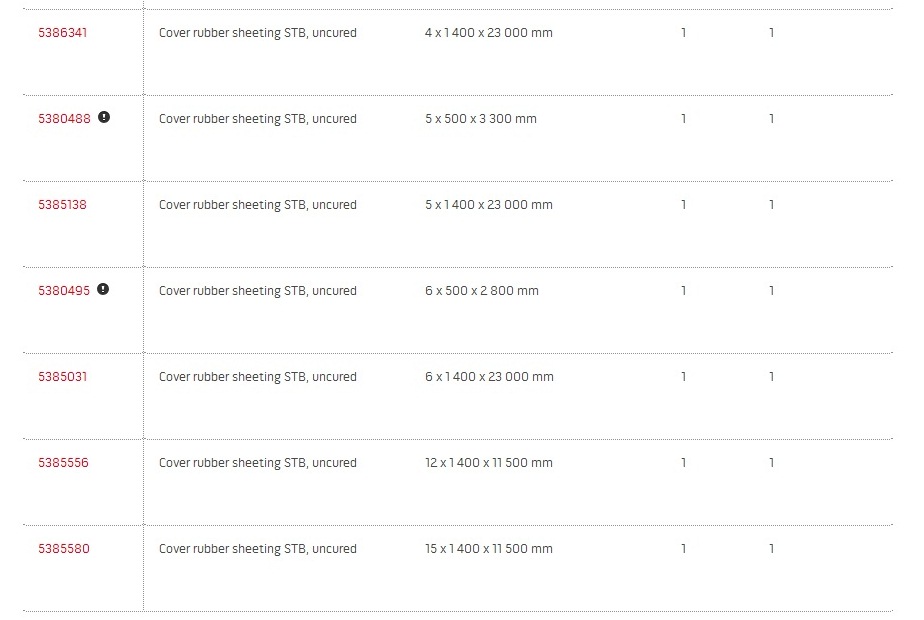Select product link 5385580
Image resolution: width=924 pixels, height=620 pixels.
tap(64, 549)
